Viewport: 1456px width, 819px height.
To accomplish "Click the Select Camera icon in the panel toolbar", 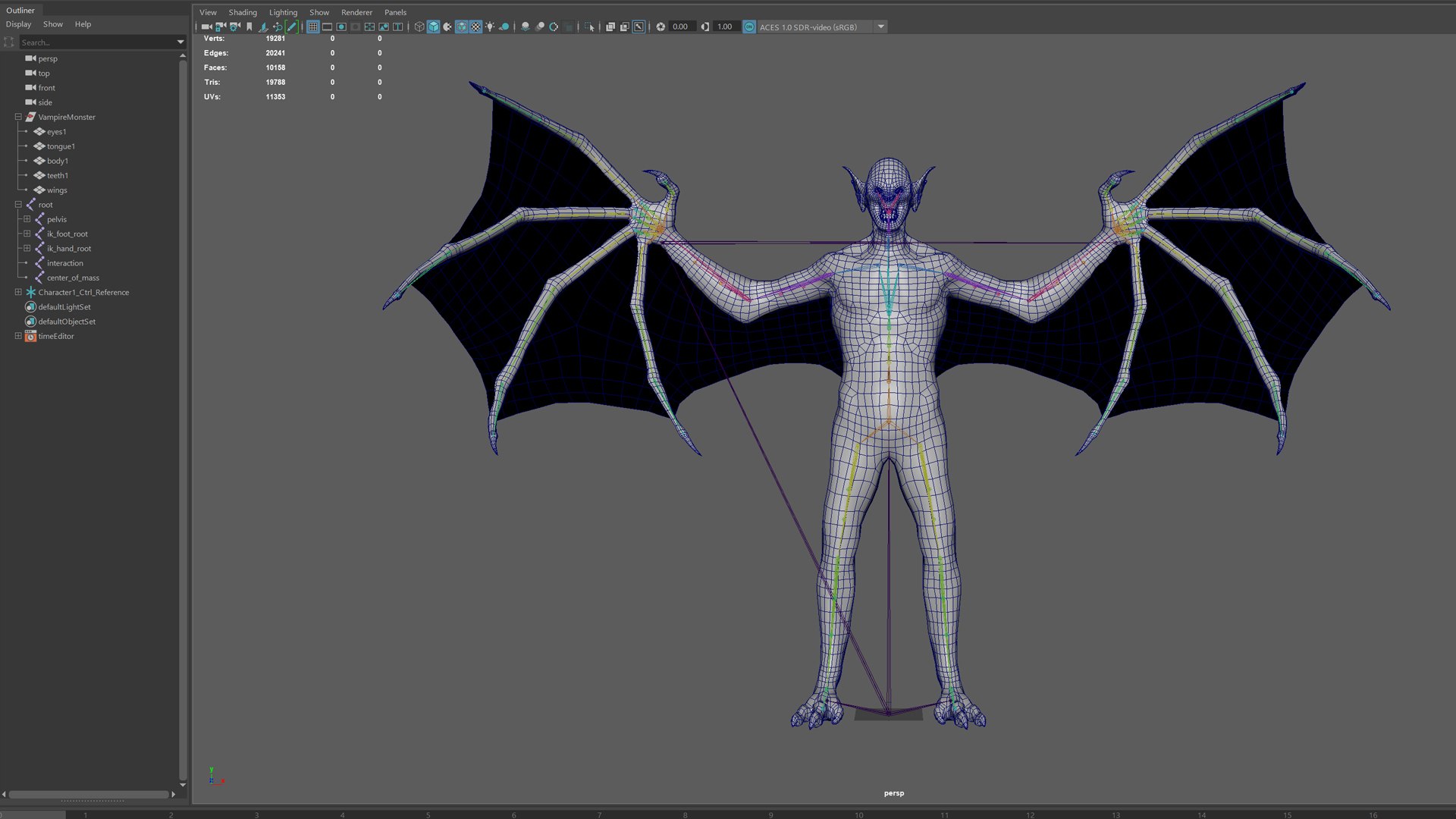I will coord(206,27).
